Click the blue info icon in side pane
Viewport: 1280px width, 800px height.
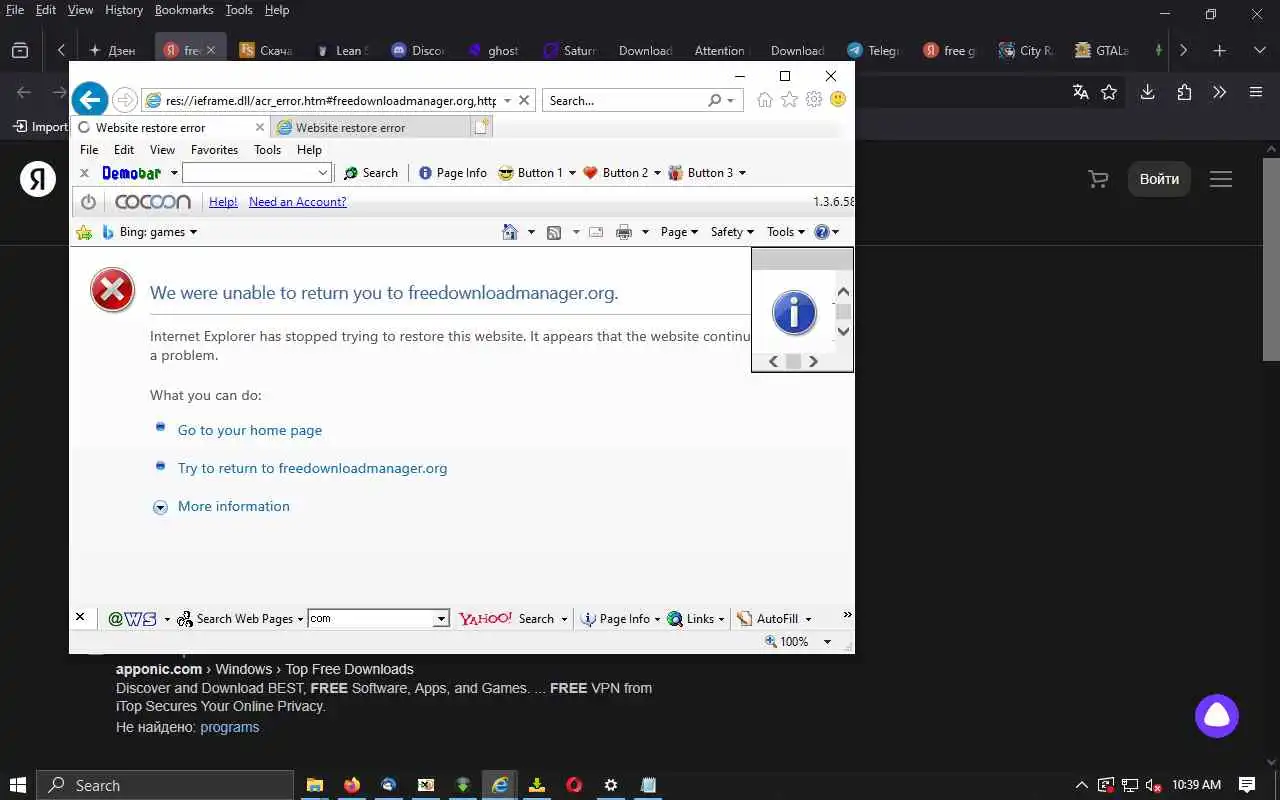794,313
